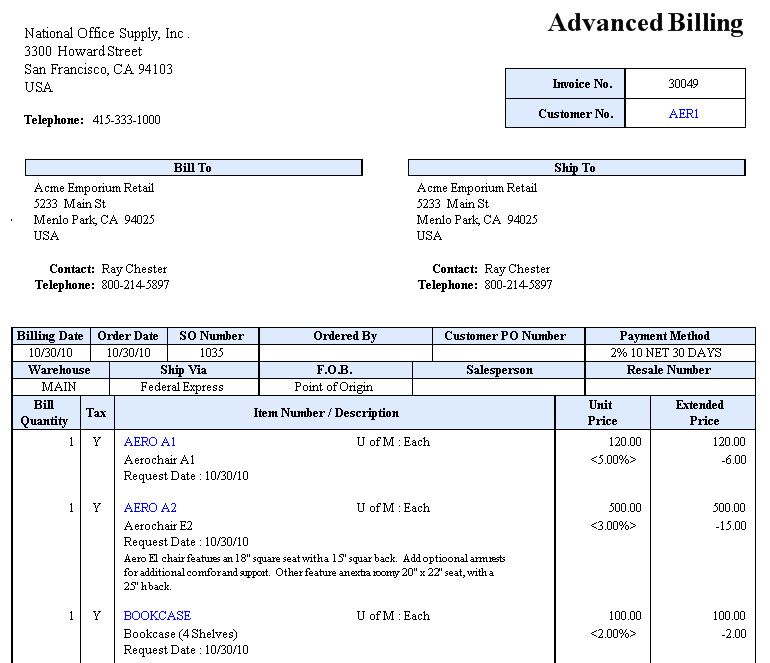Viewport: 770px width, 663px height.
Task: Select the SO Number value 1035
Action: [211, 353]
